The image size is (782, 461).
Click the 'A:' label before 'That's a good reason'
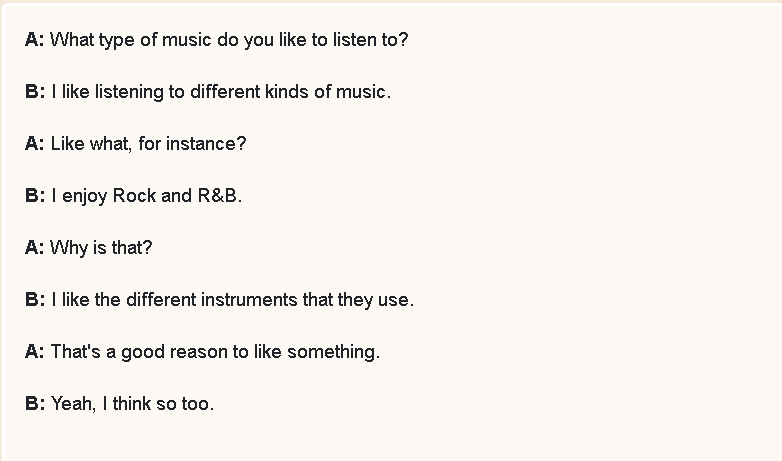[34, 351]
